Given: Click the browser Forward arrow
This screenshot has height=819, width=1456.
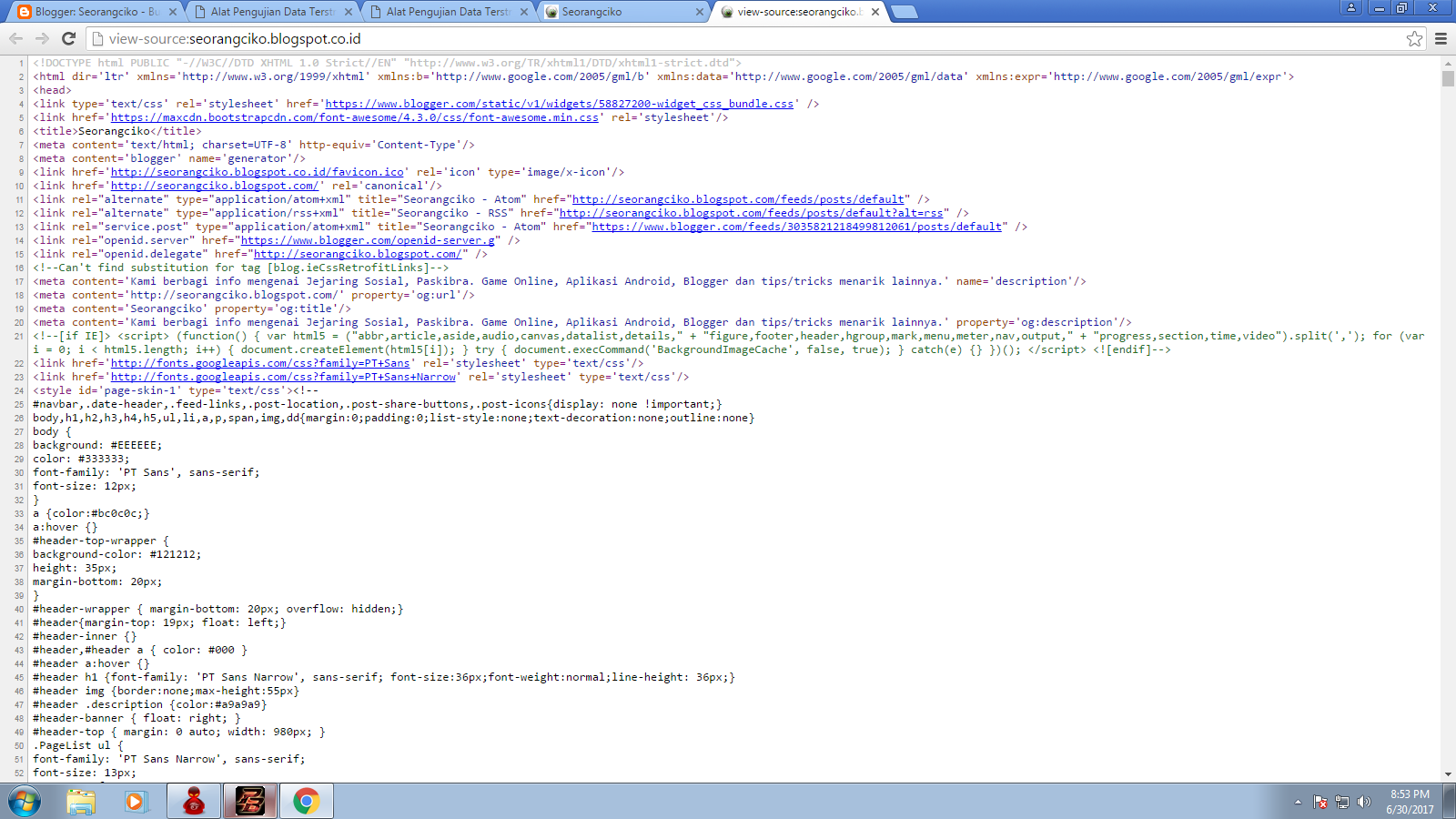Looking at the screenshot, I should (42, 38).
